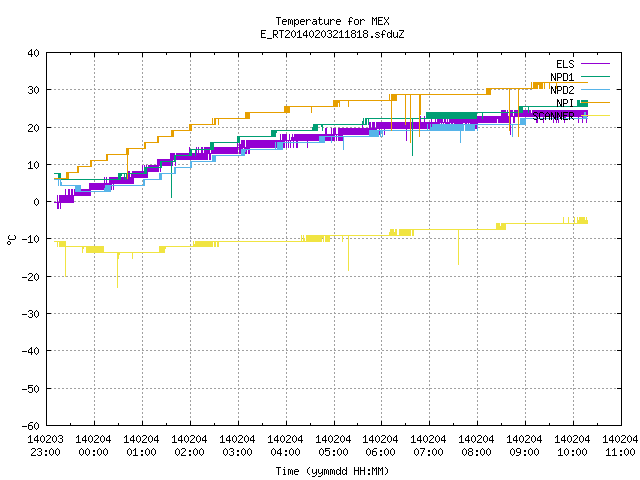Click the green NPD1 legend line sample
The width and height of the screenshot is (640, 480).
[x=595, y=76]
